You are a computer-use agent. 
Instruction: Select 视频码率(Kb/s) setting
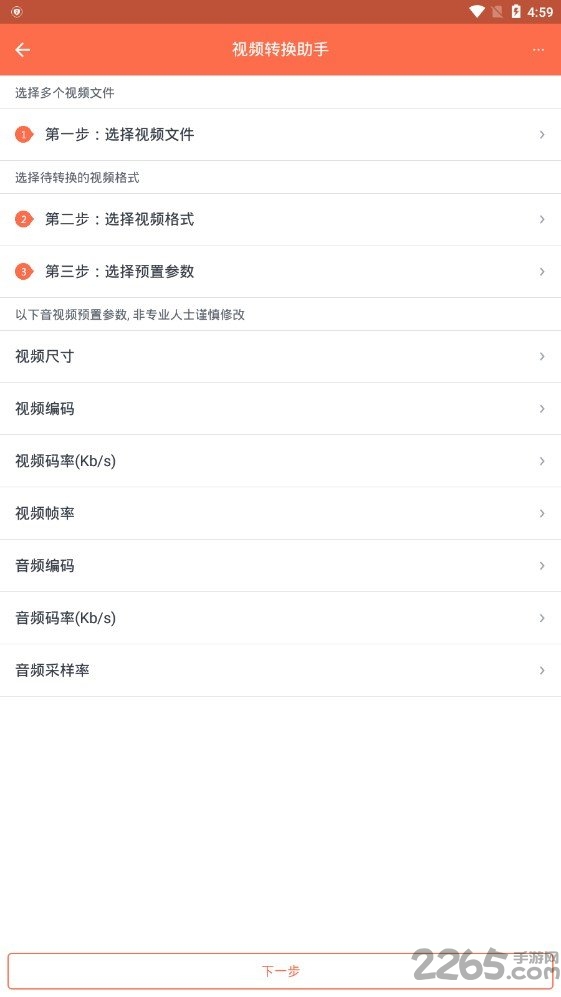point(280,461)
